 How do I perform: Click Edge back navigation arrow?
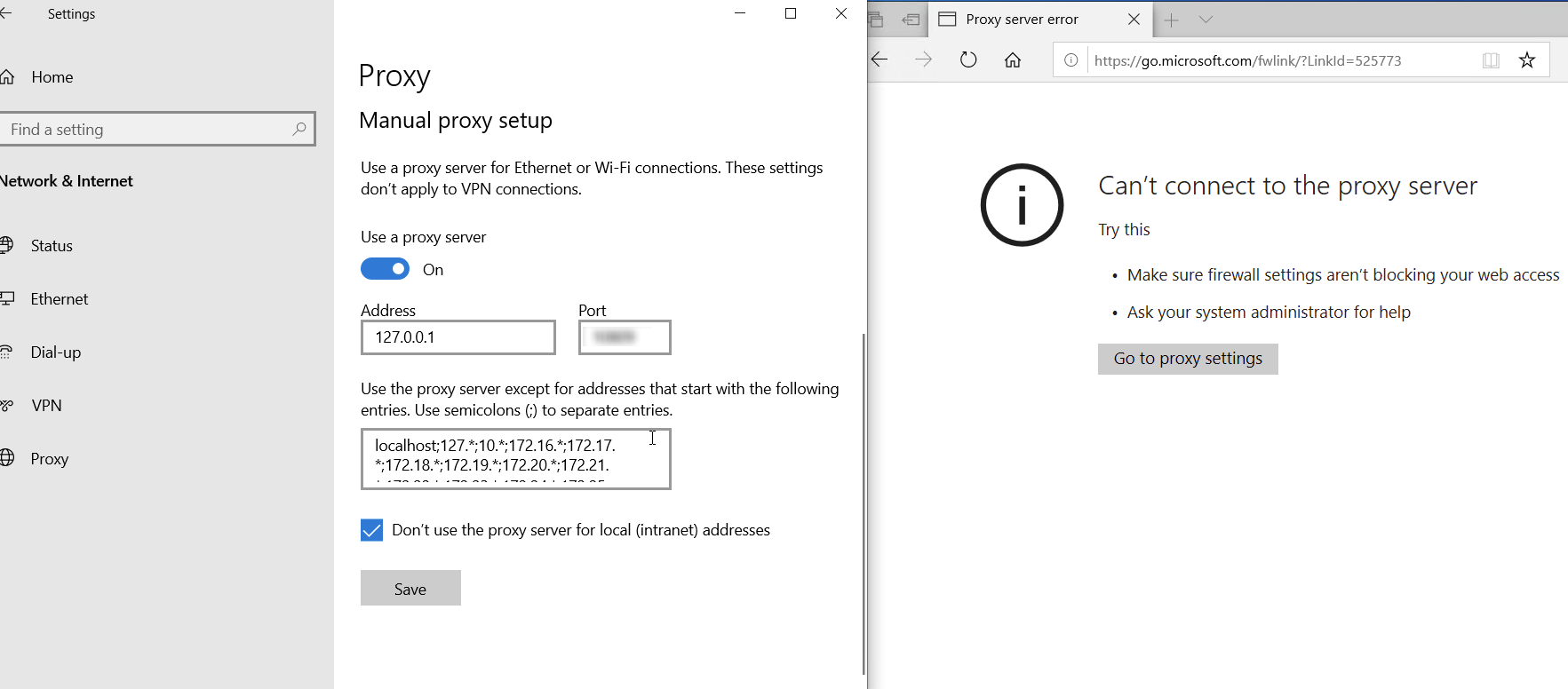[880, 60]
